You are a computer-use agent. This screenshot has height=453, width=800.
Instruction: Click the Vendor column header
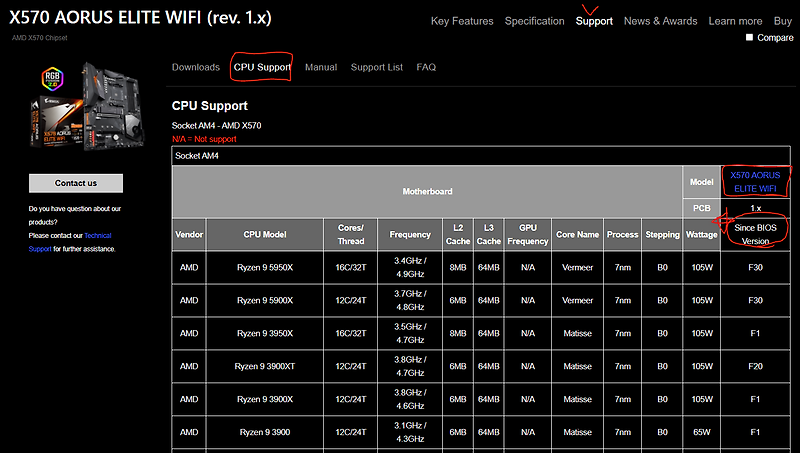[189, 235]
